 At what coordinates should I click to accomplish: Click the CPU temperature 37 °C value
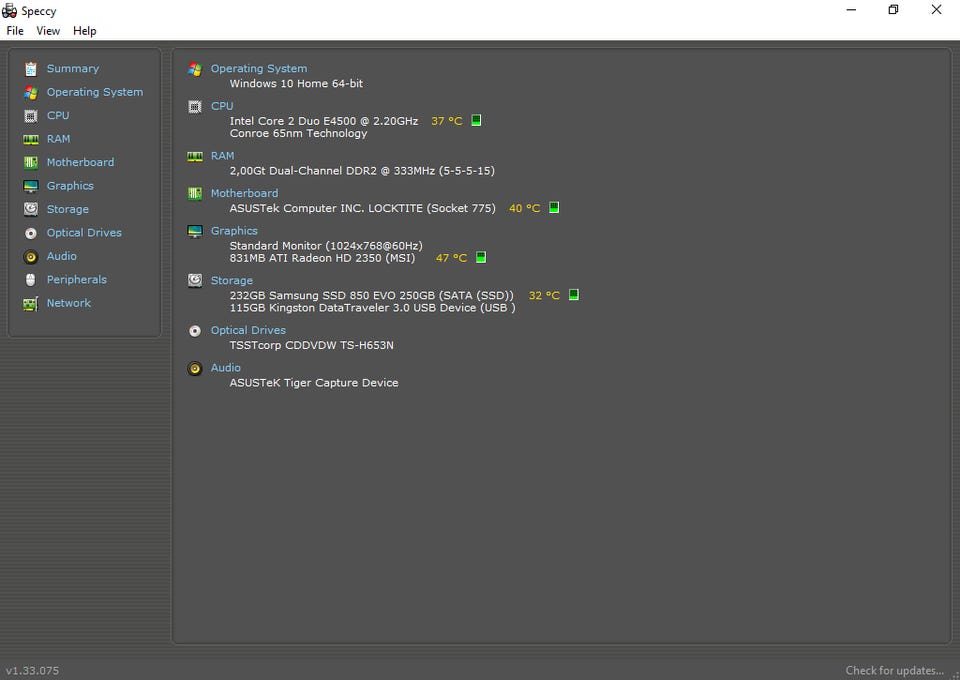(447, 121)
